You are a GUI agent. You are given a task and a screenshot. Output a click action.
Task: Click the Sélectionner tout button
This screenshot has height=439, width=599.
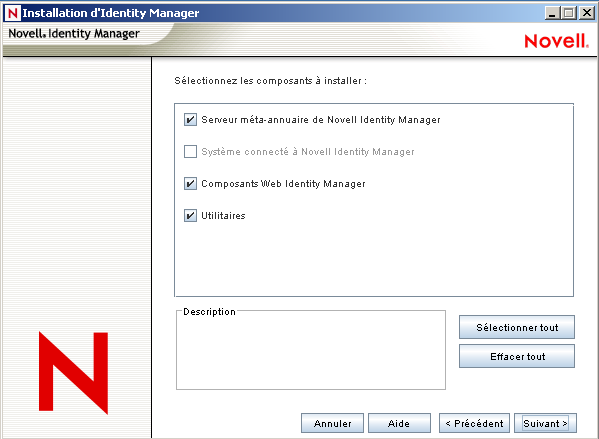[x=516, y=327]
